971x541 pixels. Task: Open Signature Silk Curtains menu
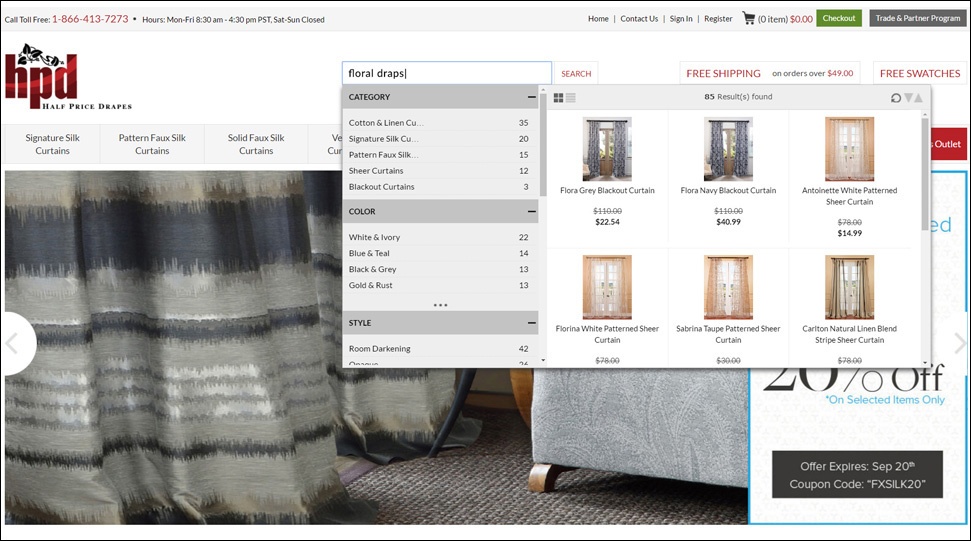pos(53,144)
